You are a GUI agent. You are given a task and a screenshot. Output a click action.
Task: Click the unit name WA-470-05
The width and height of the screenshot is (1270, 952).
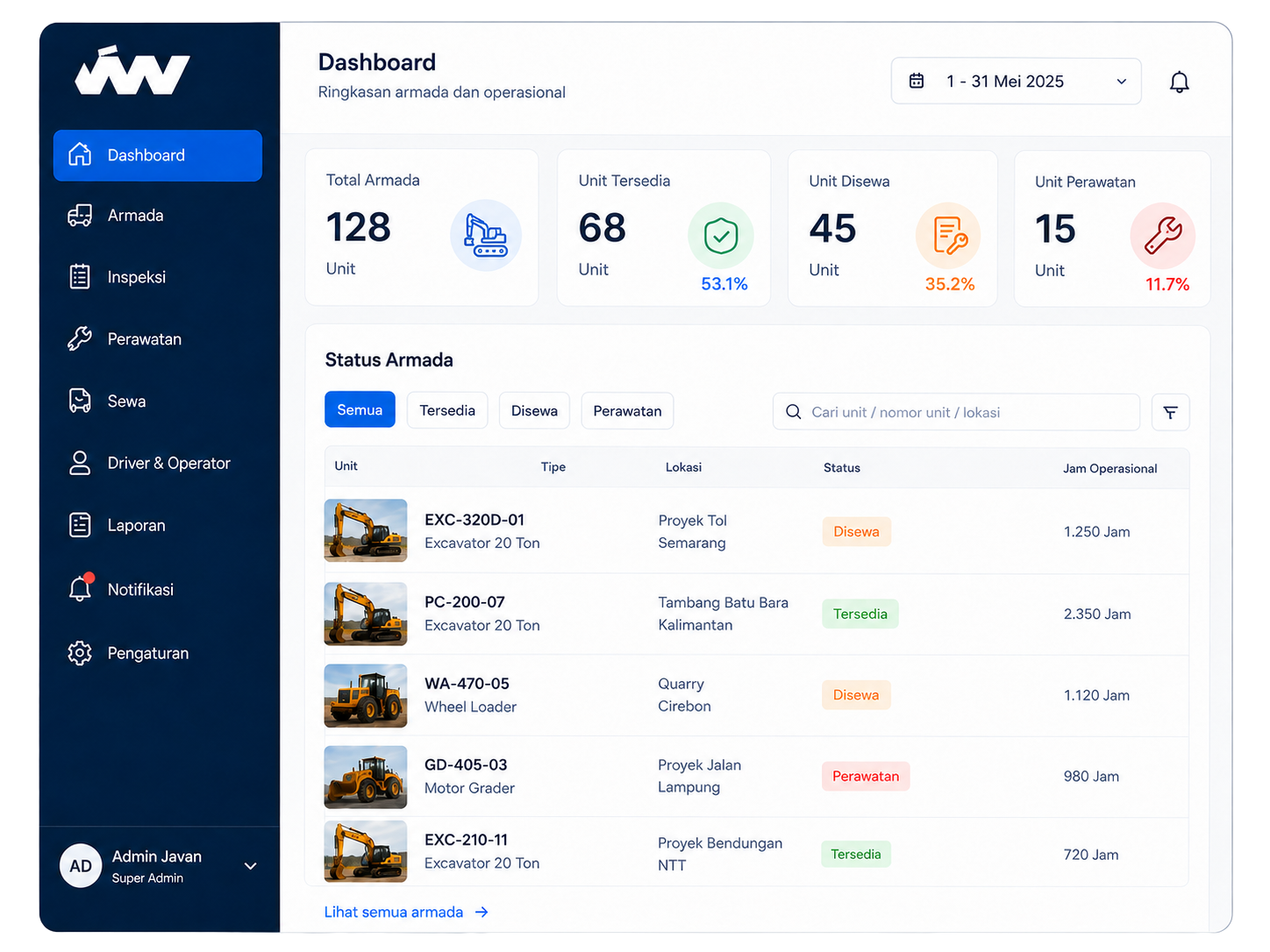pos(467,684)
